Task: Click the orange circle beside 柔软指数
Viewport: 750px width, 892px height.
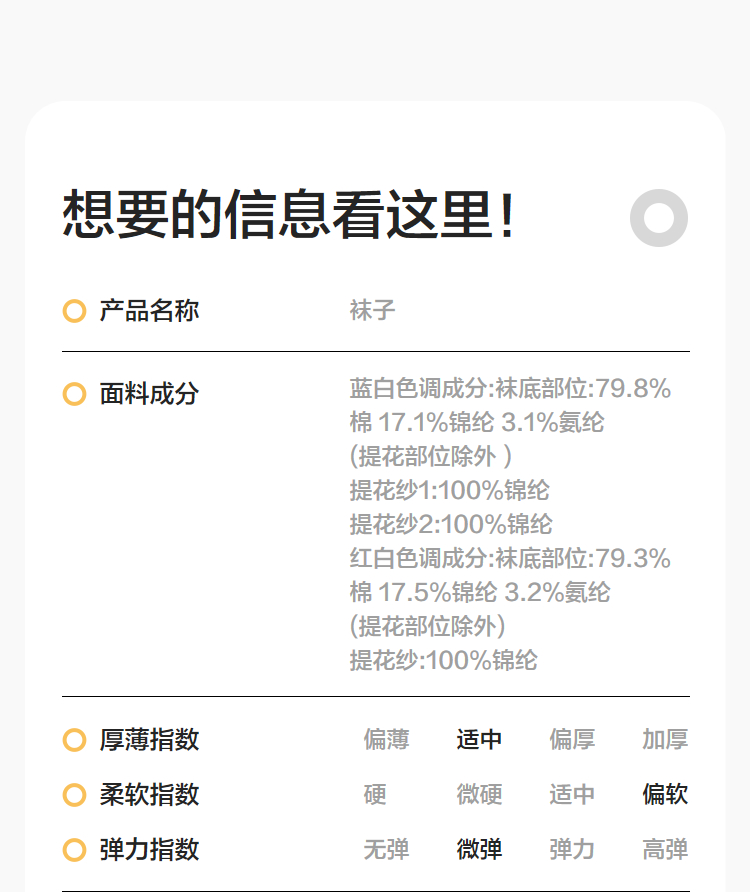Action: tap(74, 795)
